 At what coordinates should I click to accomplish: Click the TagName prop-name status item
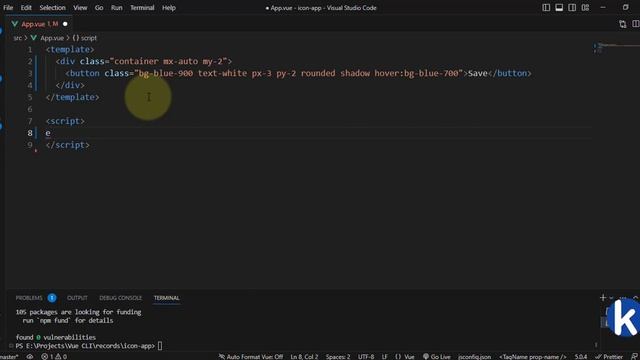(533, 357)
